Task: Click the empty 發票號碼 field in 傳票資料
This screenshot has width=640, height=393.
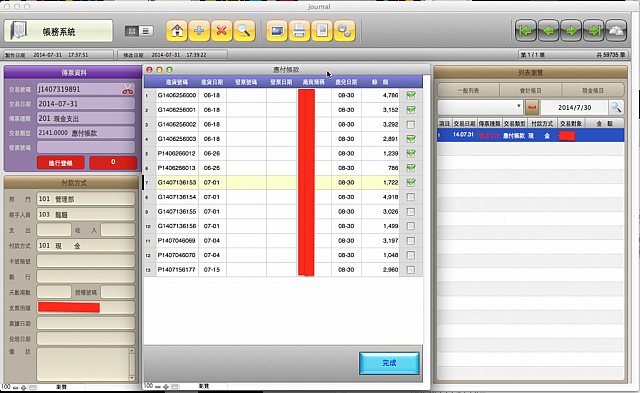Action: (x=86, y=147)
